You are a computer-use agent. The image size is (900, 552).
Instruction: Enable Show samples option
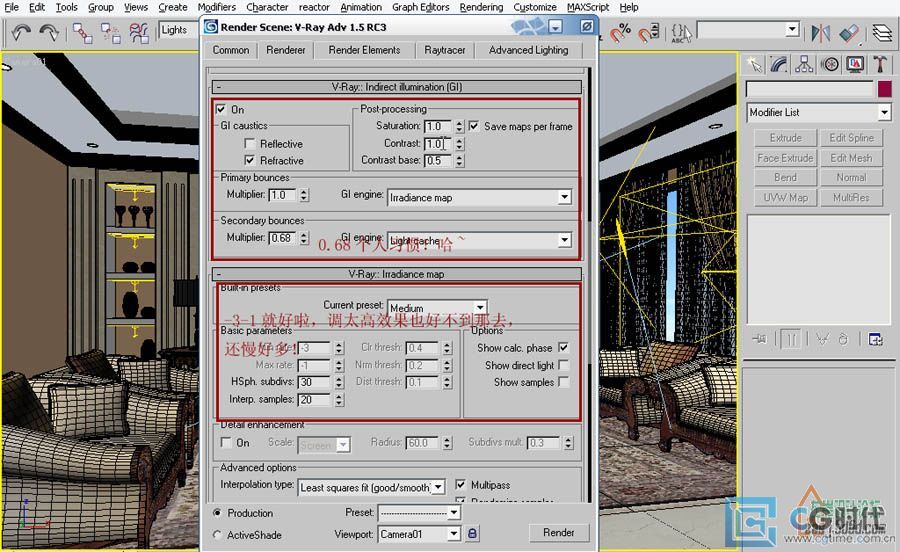(x=564, y=382)
